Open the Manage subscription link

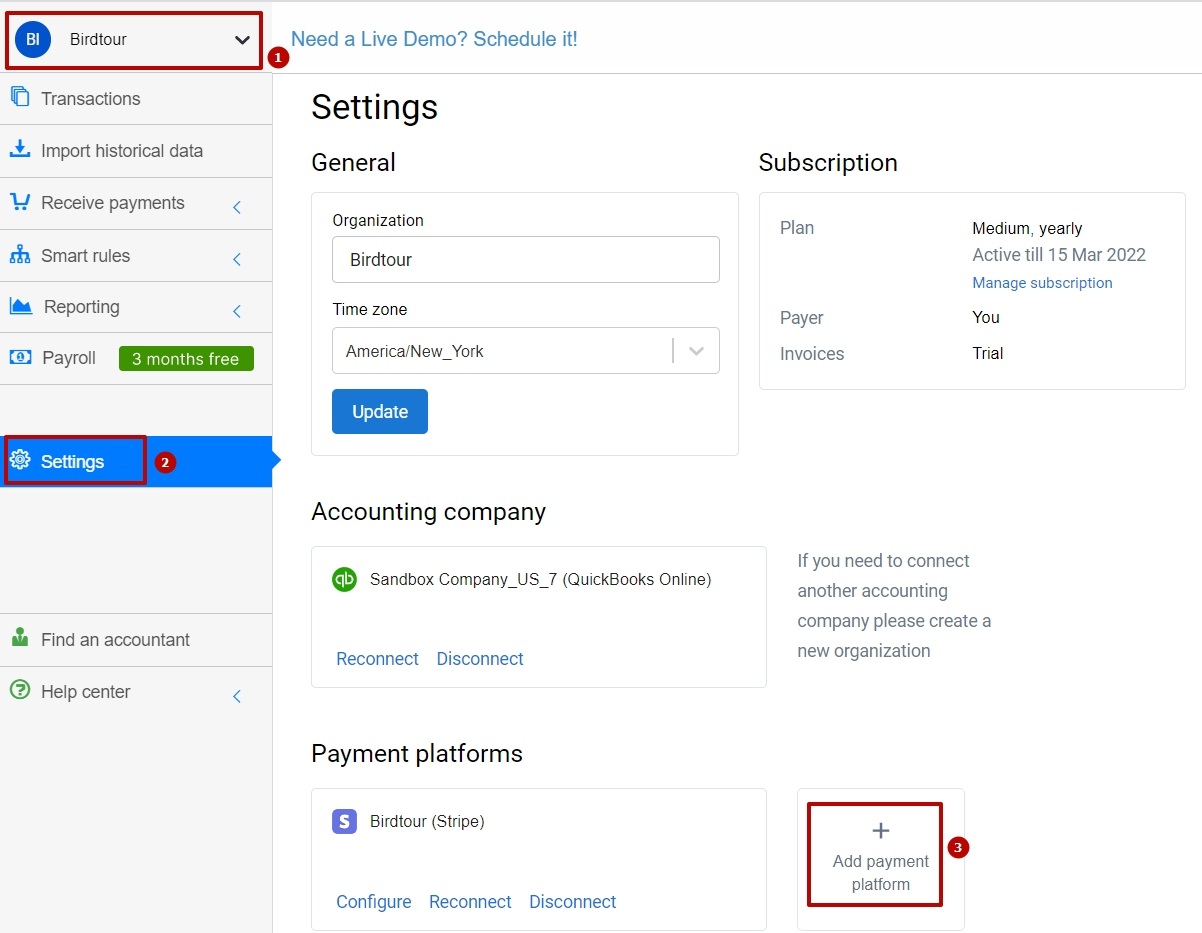coord(1042,283)
